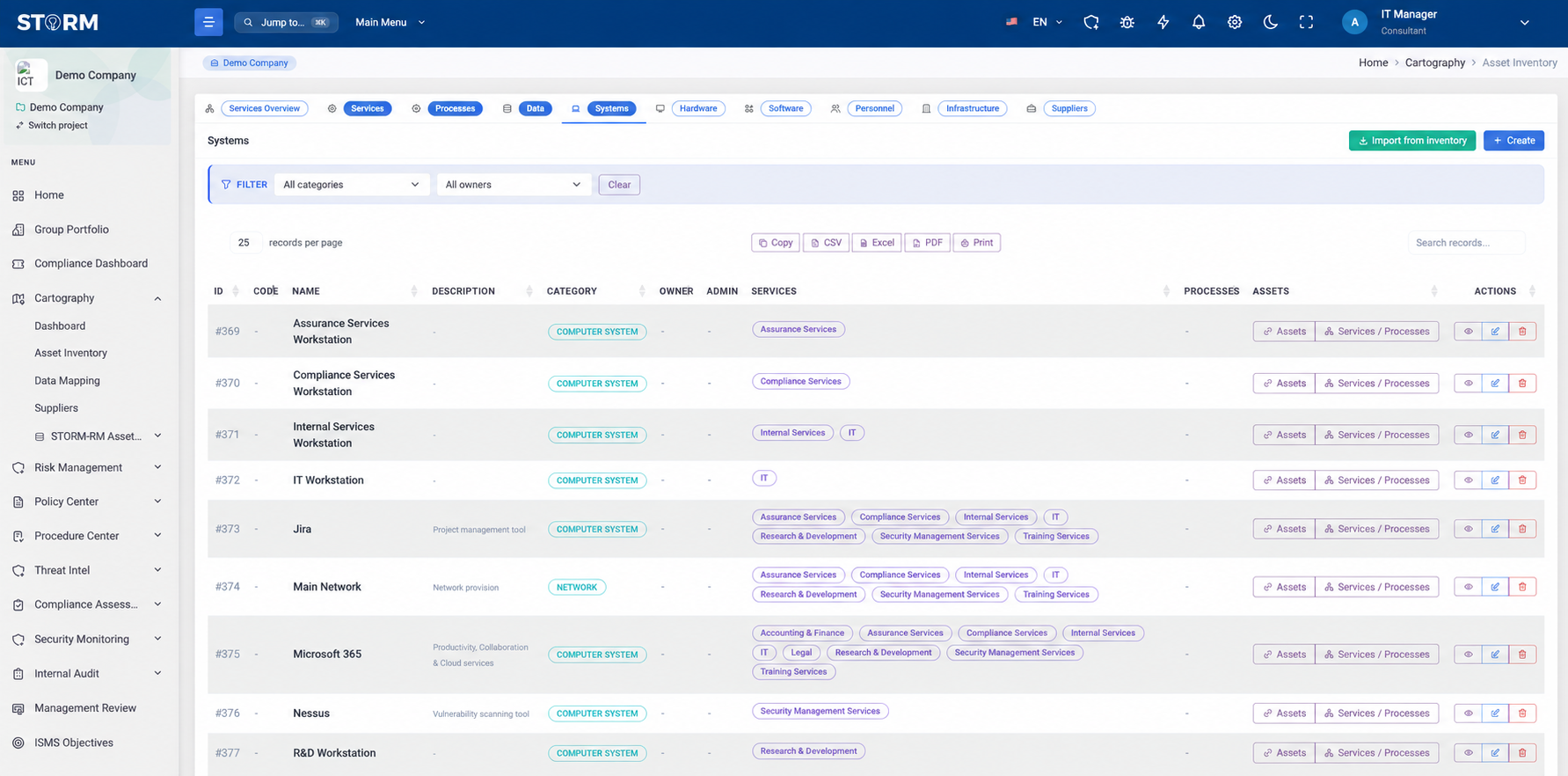Edit the IT Workstation entry
Image resolution: width=1568 pixels, height=776 pixels.
pos(1495,480)
